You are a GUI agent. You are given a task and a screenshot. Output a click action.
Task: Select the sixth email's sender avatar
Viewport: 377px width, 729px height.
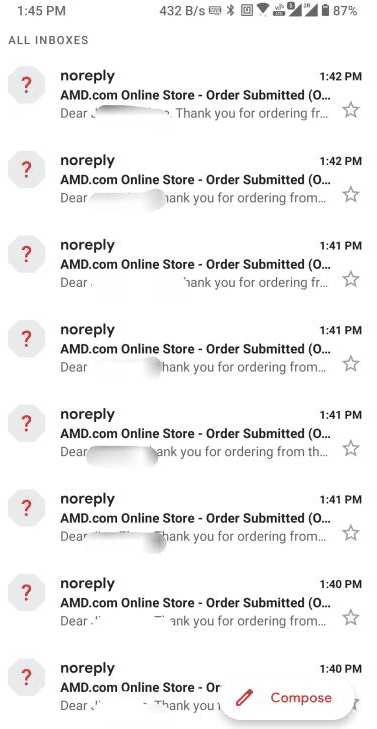[x=26, y=508]
